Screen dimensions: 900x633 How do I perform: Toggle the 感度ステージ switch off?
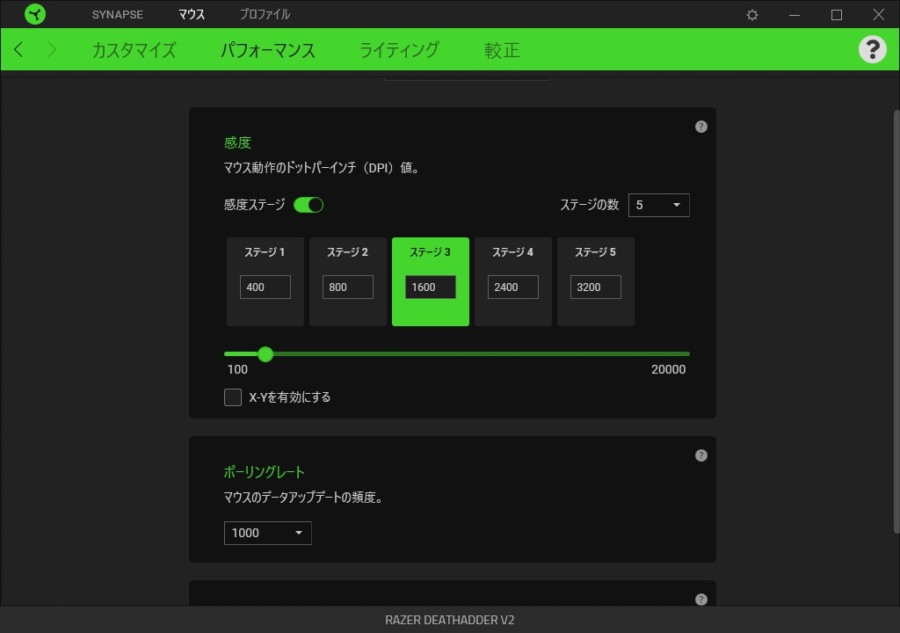point(308,205)
